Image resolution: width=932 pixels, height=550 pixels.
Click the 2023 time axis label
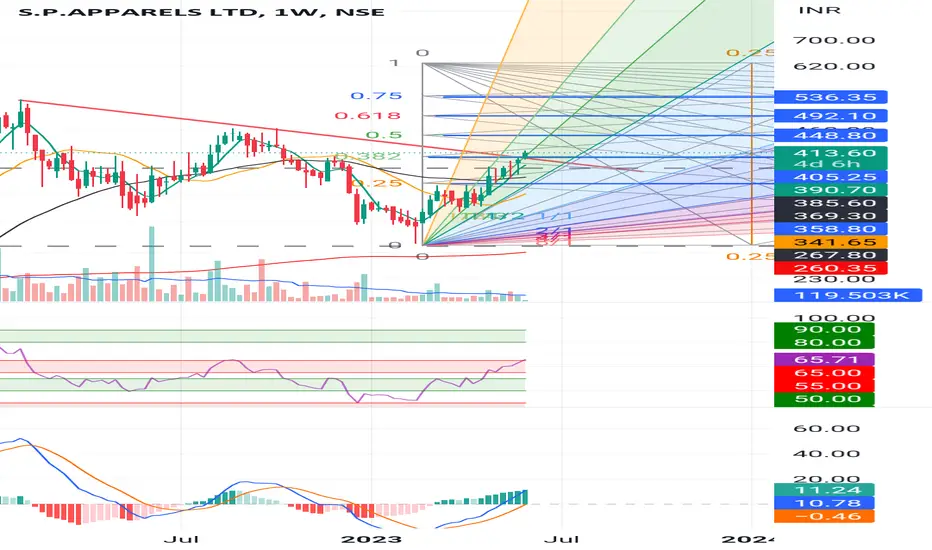[x=371, y=539]
